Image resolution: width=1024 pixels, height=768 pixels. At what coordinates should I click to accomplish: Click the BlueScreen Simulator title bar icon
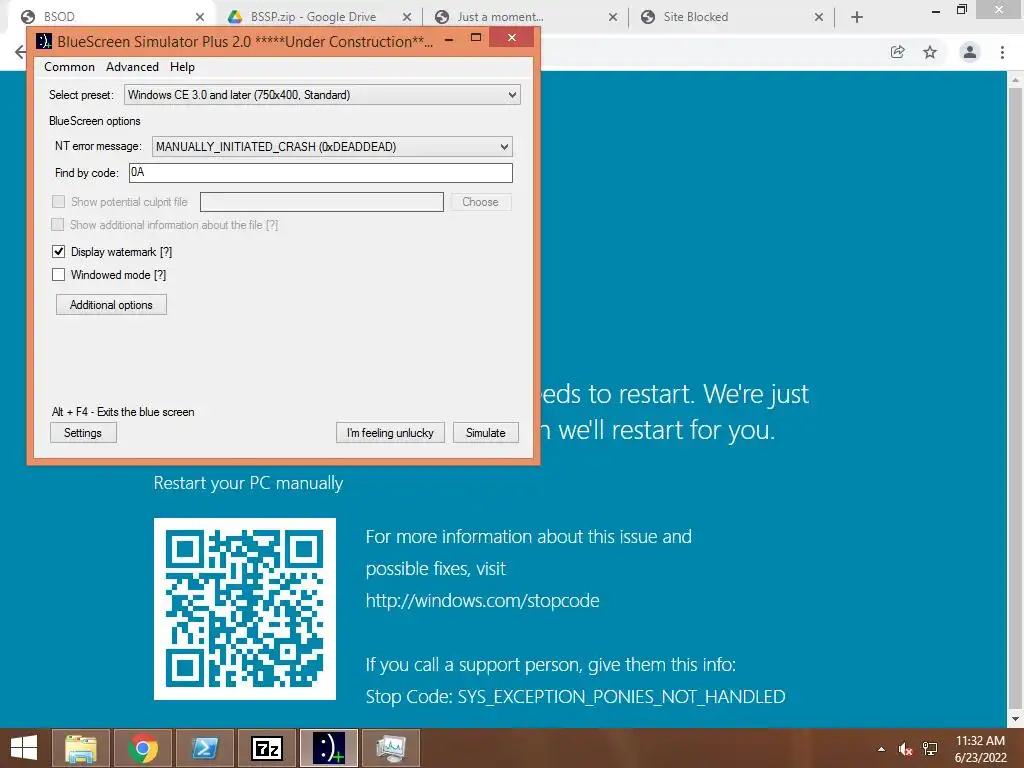click(44, 41)
